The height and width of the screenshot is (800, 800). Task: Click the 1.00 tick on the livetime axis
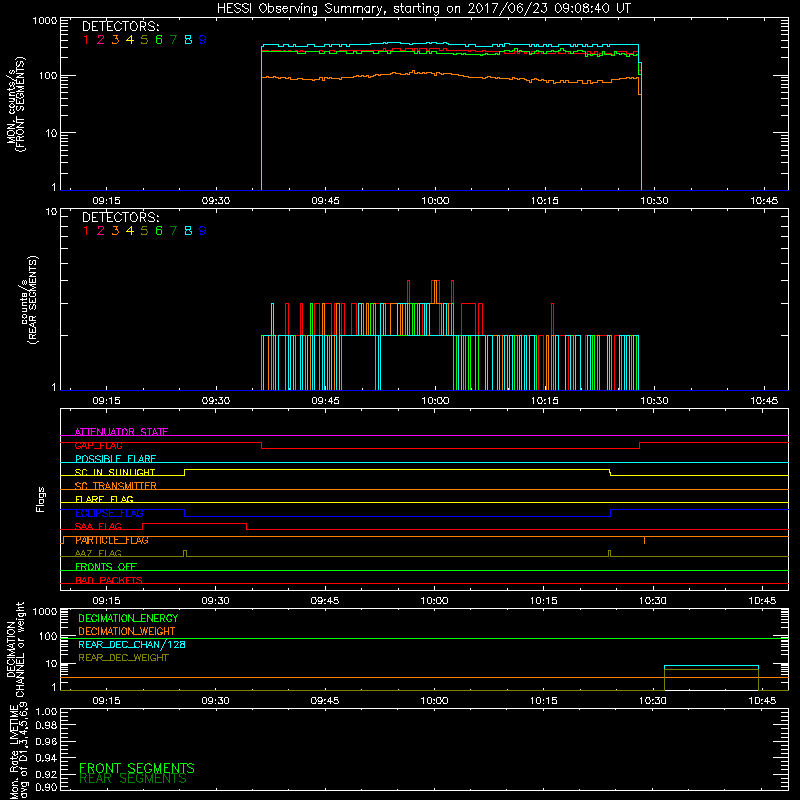(x=46, y=711)
